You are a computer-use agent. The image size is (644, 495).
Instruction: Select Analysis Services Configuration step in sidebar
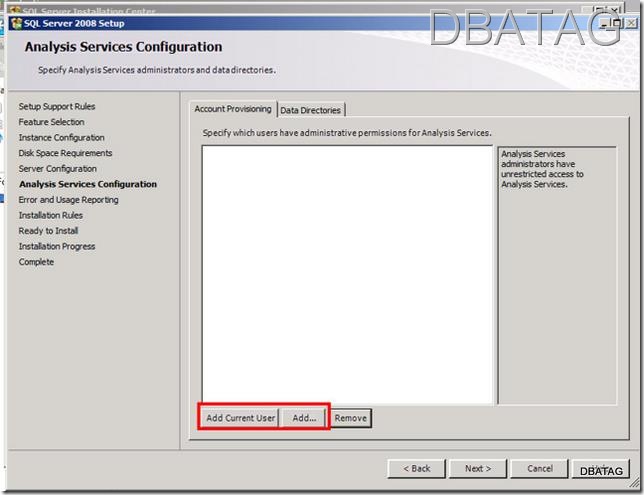pos(88,184)
